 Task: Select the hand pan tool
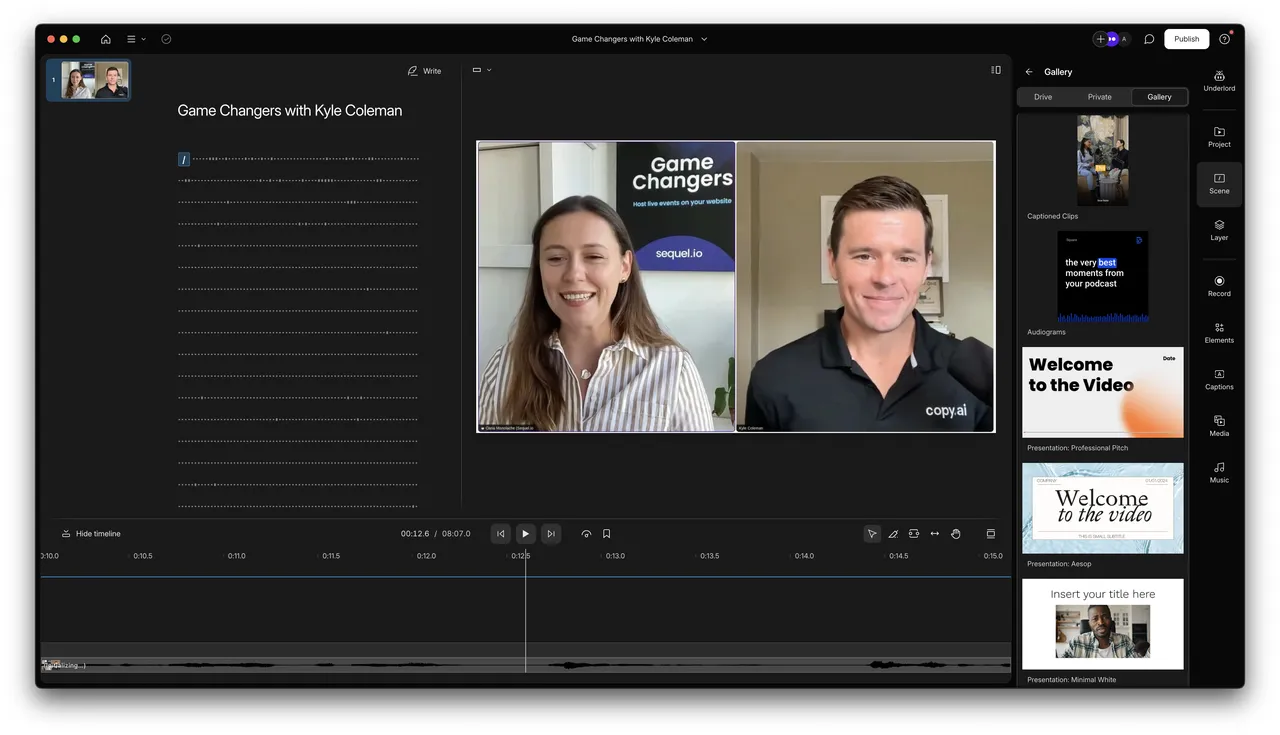[956, 534]
